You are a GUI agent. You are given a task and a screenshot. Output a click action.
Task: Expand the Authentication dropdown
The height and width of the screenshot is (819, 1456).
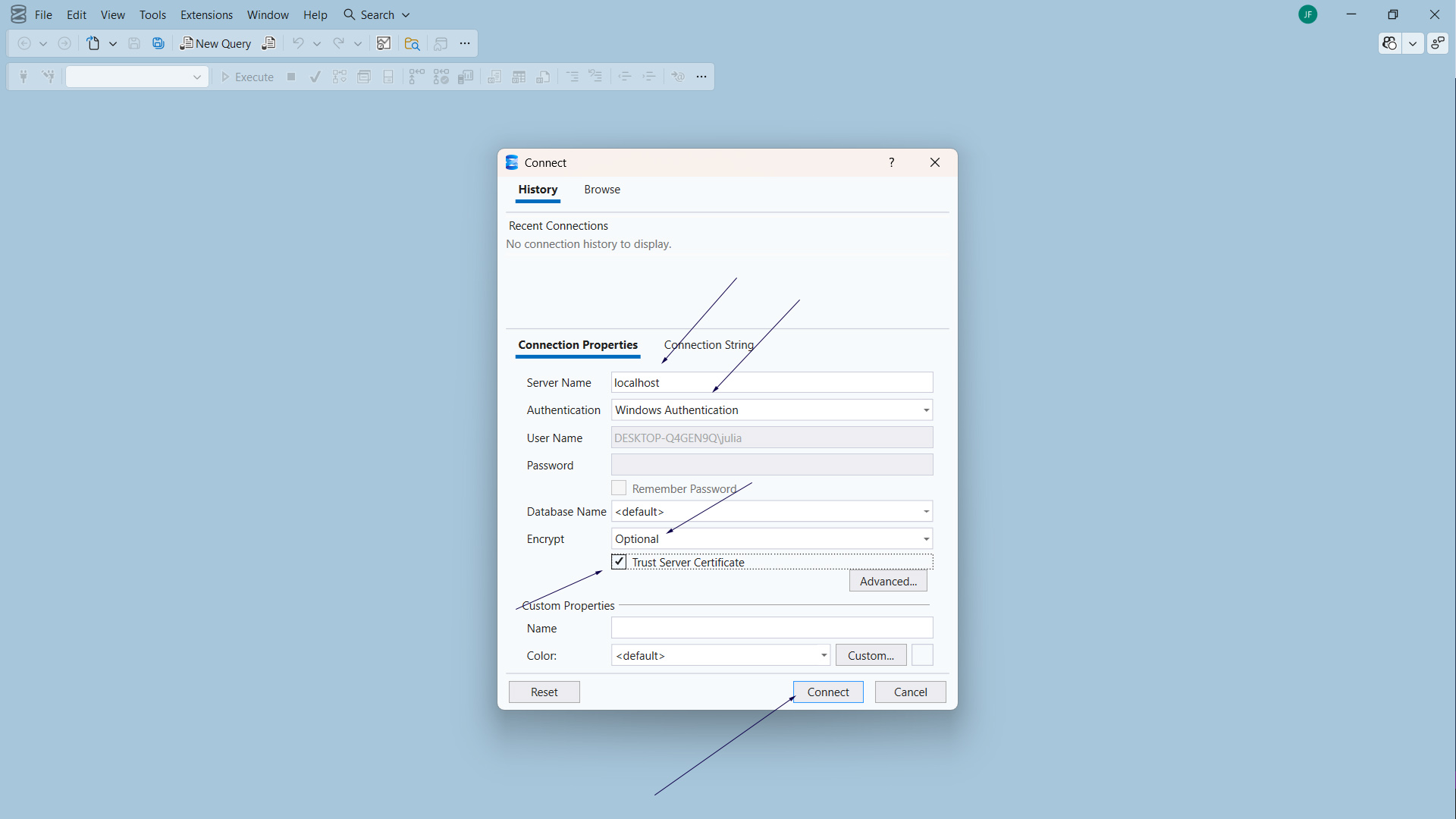pos(926,410)
